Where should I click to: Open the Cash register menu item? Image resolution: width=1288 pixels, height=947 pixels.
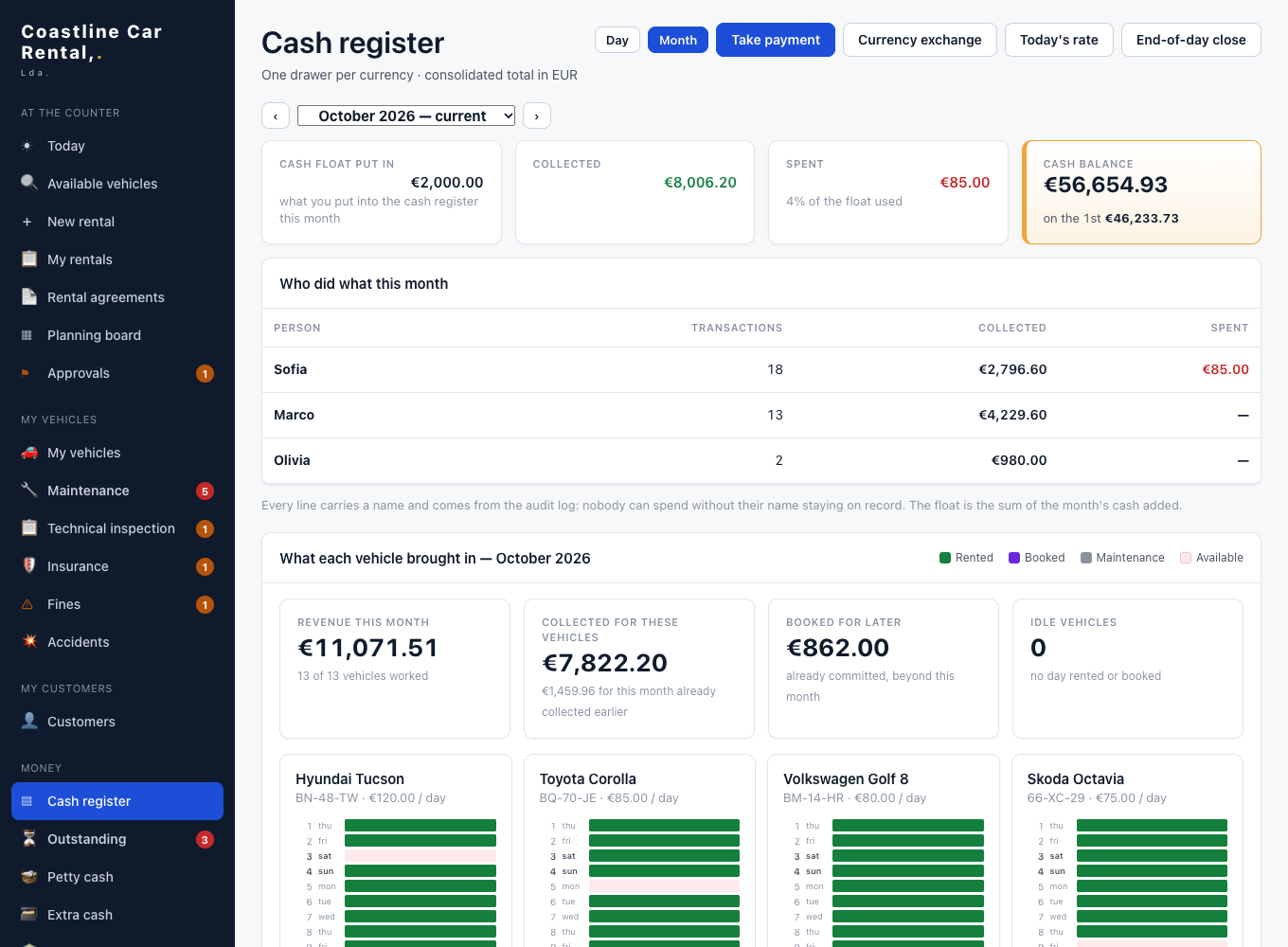[x=117, y=801]
